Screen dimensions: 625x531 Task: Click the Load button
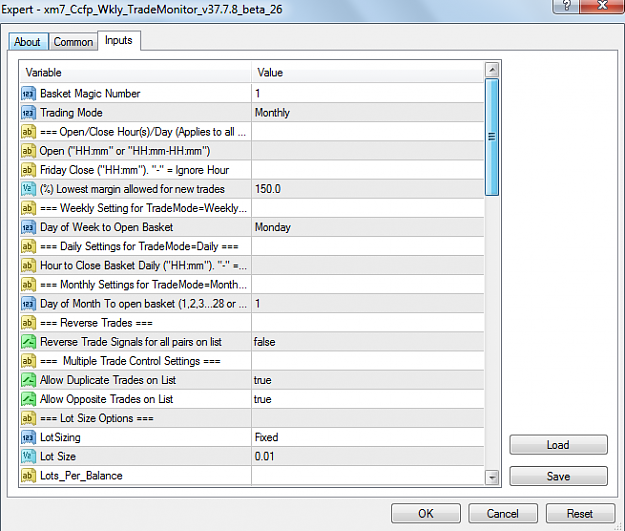pos(558,445)
